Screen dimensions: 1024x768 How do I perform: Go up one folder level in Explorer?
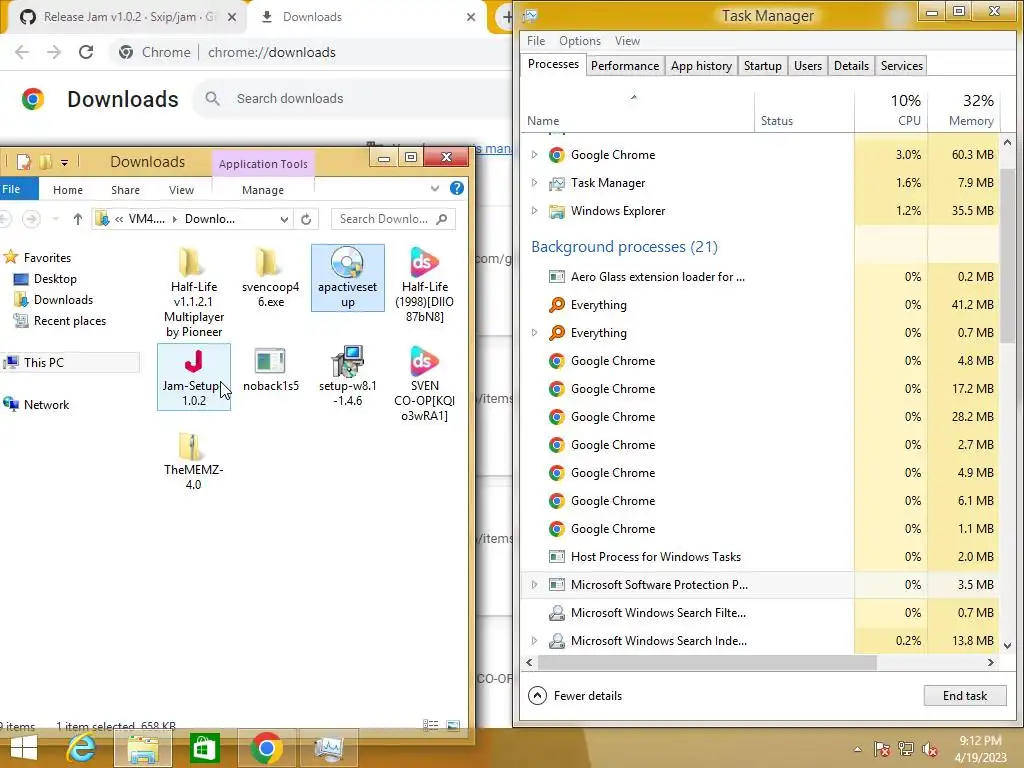[78, 219]
